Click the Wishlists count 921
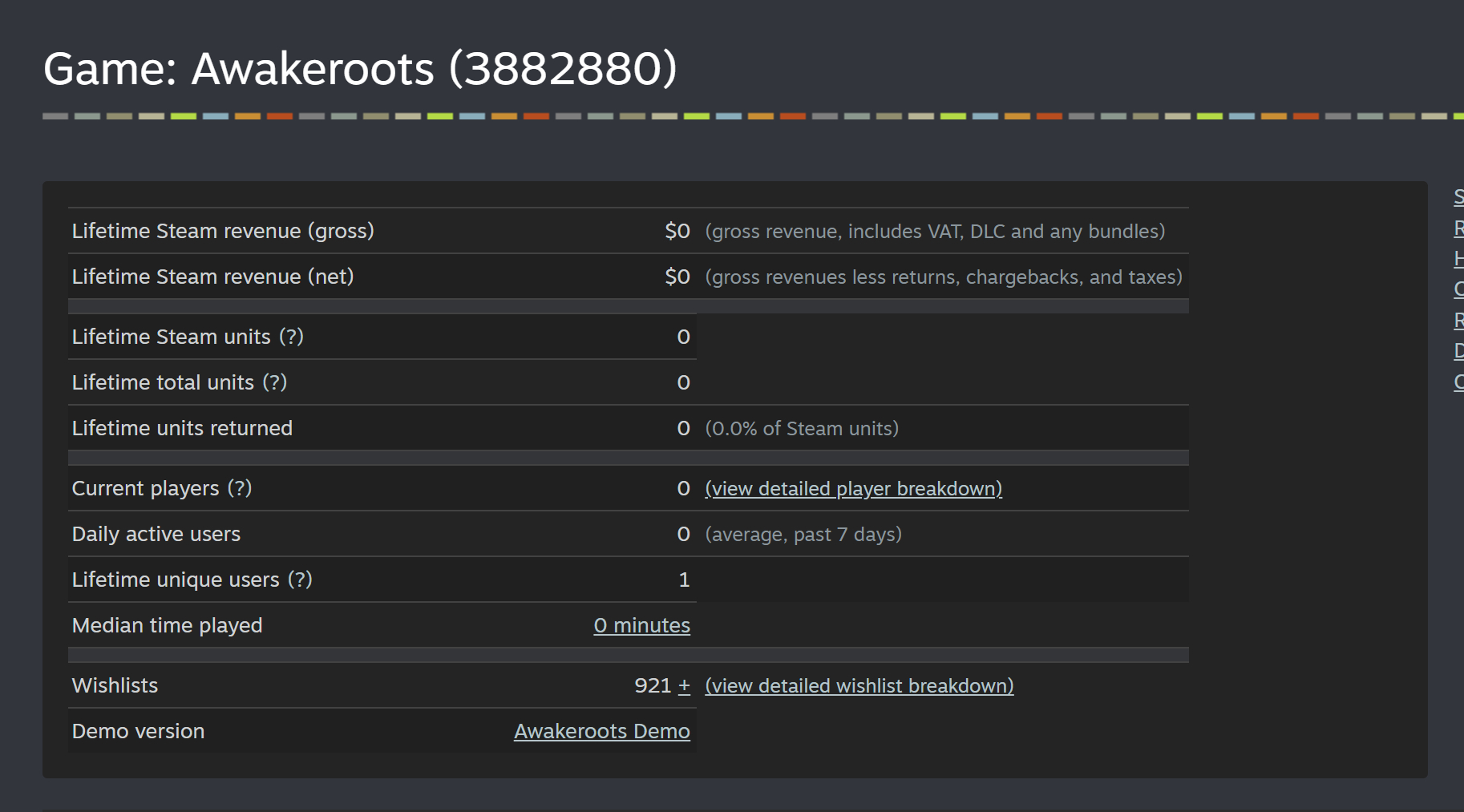This screenshot has height=812, width=1464. coord(652,686)
